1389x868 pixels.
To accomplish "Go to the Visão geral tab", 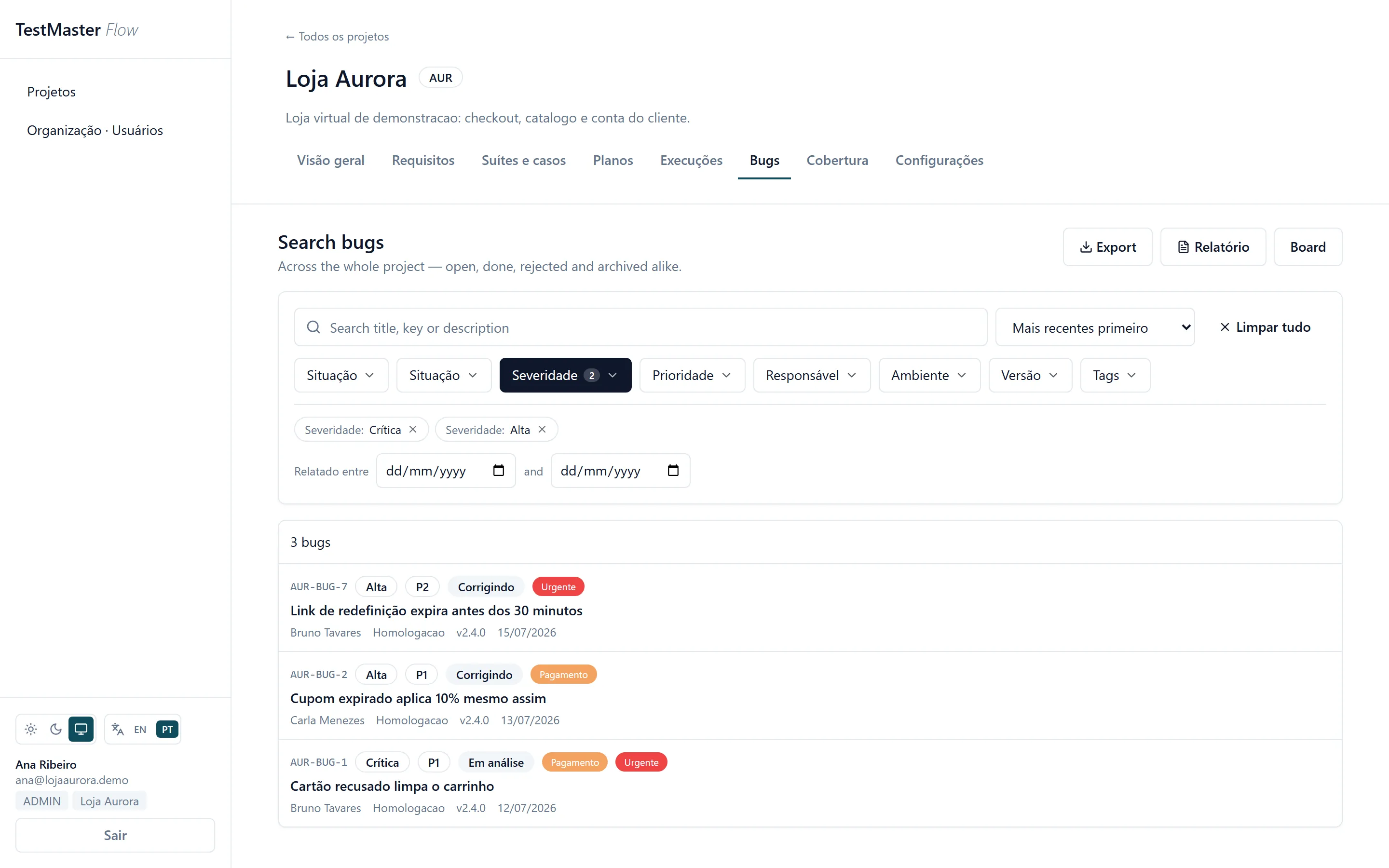I will 330,160.
